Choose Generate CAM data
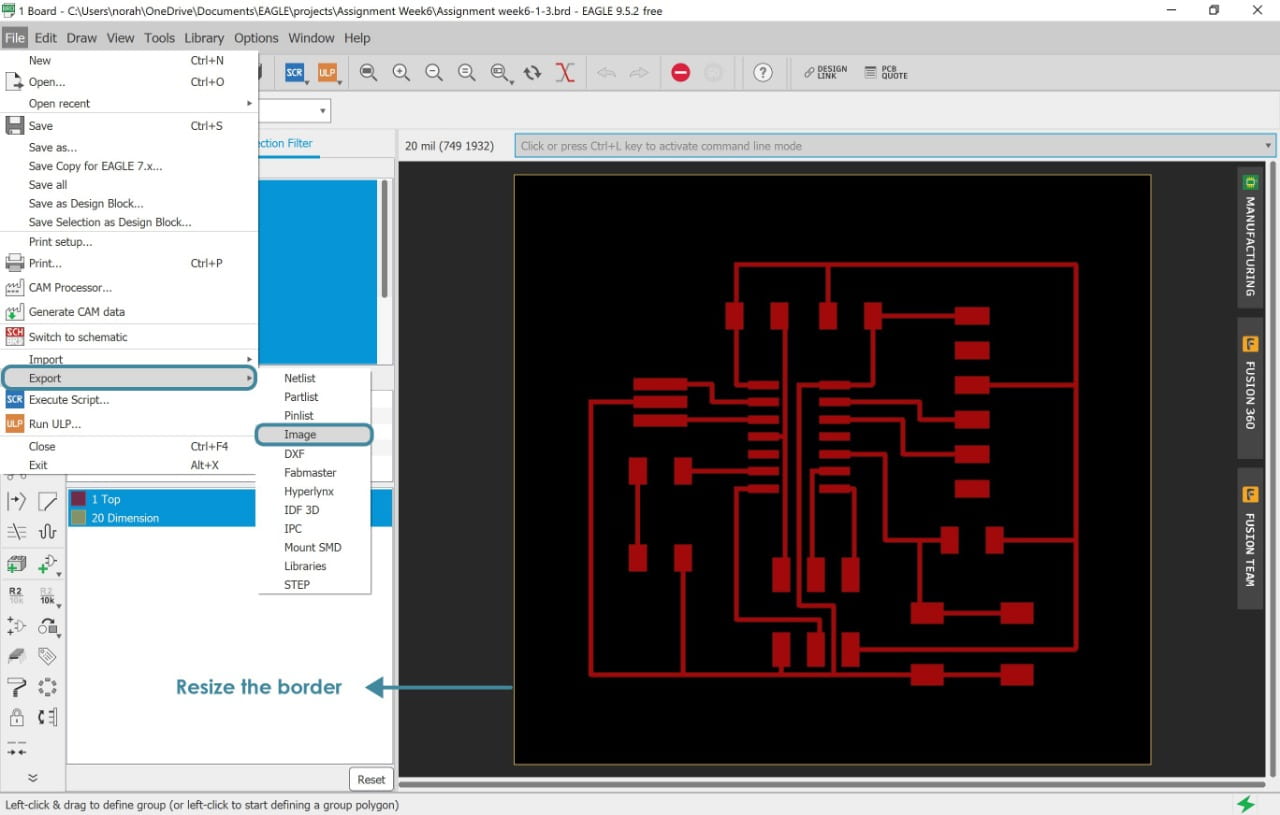 [129, 312]
